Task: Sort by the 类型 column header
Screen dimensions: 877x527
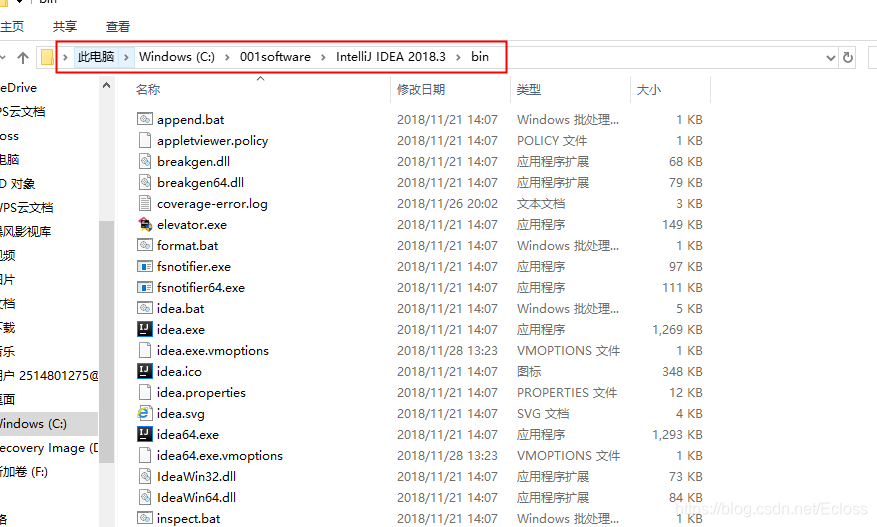Action: 529,90
